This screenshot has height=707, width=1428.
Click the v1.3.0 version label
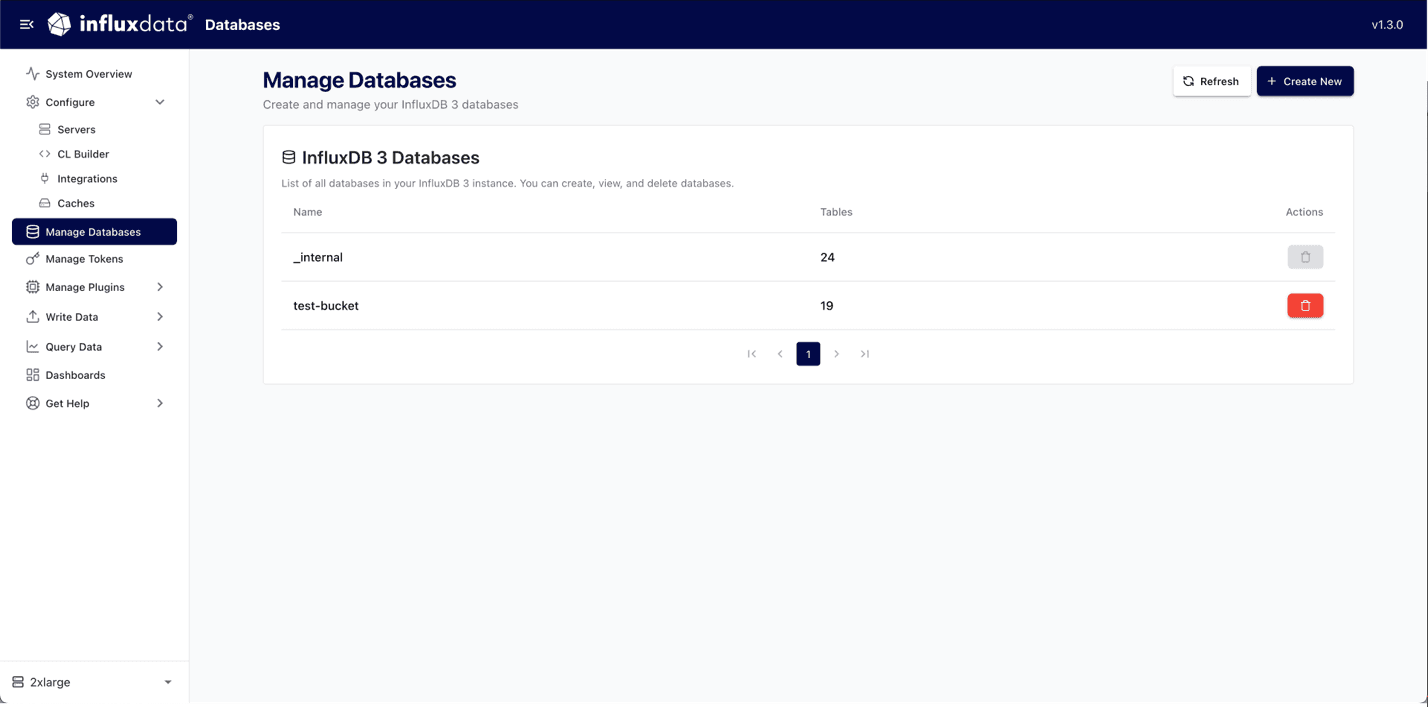click(1387, 24)
